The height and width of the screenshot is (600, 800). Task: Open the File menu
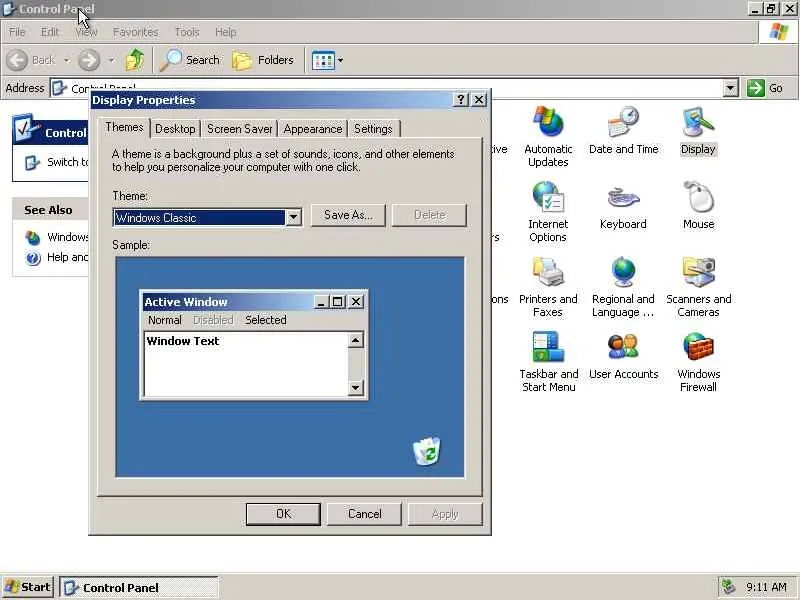[x=17, y=32]
